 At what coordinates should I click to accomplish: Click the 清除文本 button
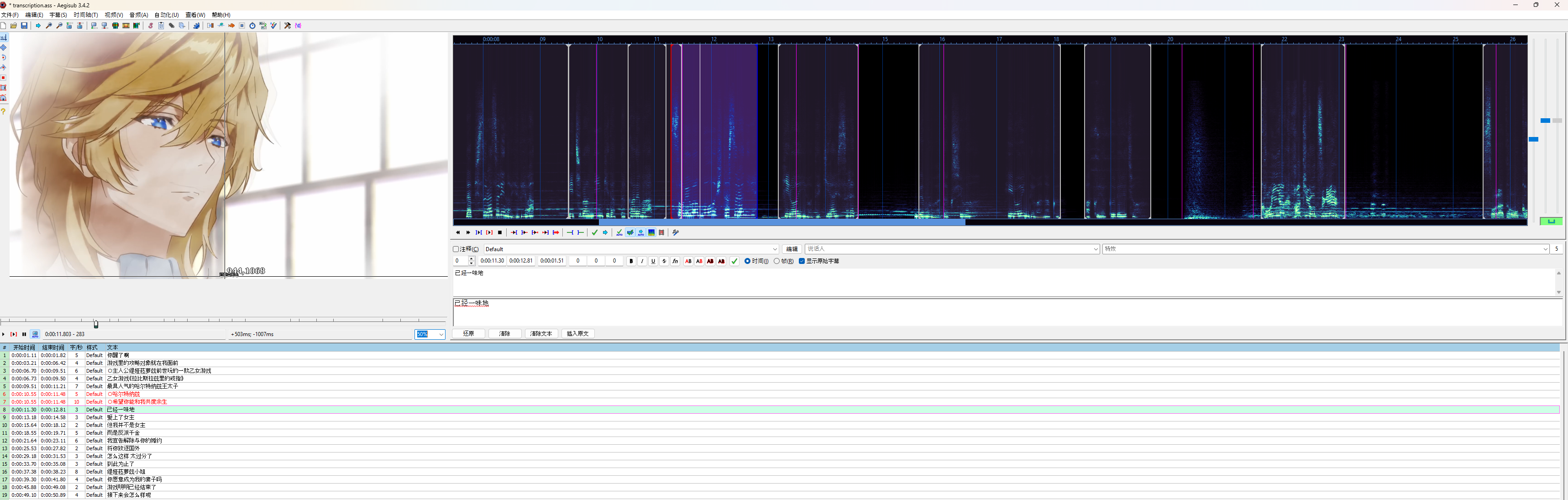(x=540, y=334)
